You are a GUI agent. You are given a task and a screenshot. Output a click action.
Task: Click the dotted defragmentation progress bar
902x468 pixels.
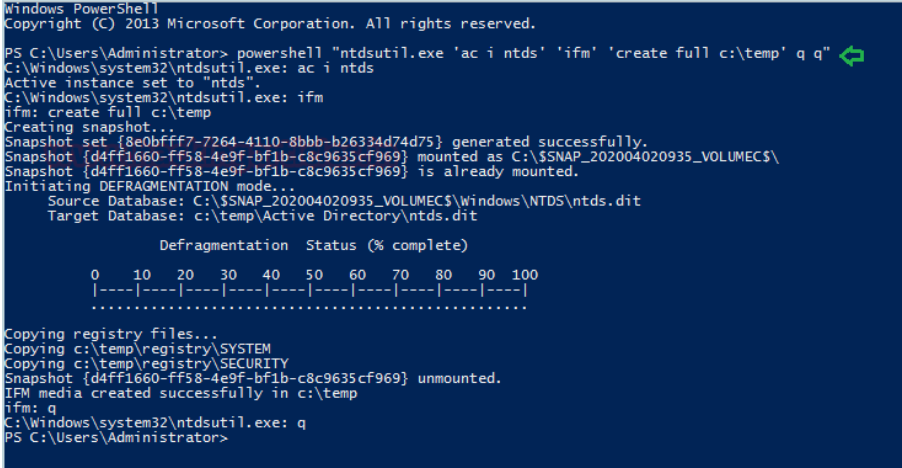309,305
